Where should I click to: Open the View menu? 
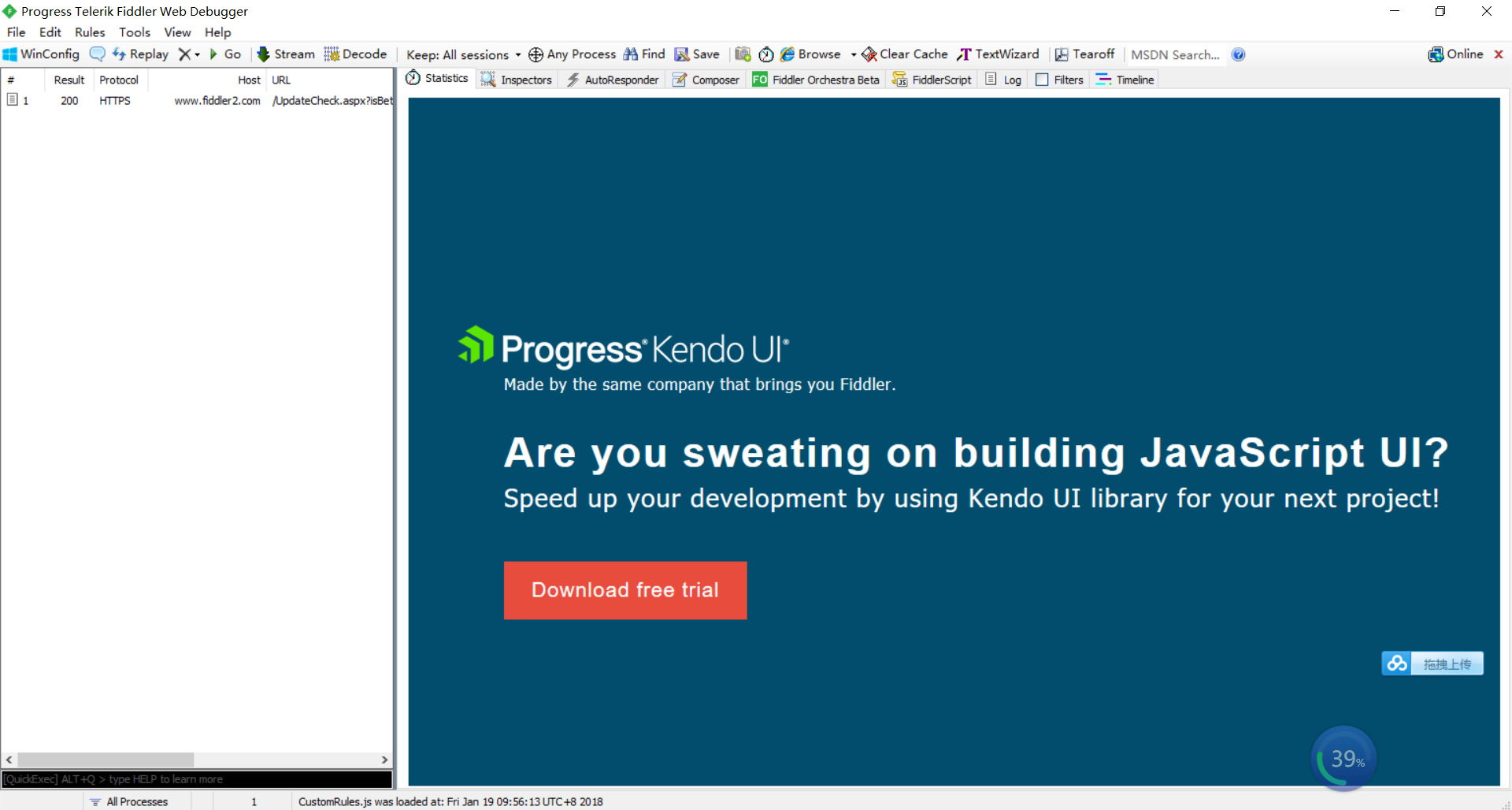tap(178, 32)
